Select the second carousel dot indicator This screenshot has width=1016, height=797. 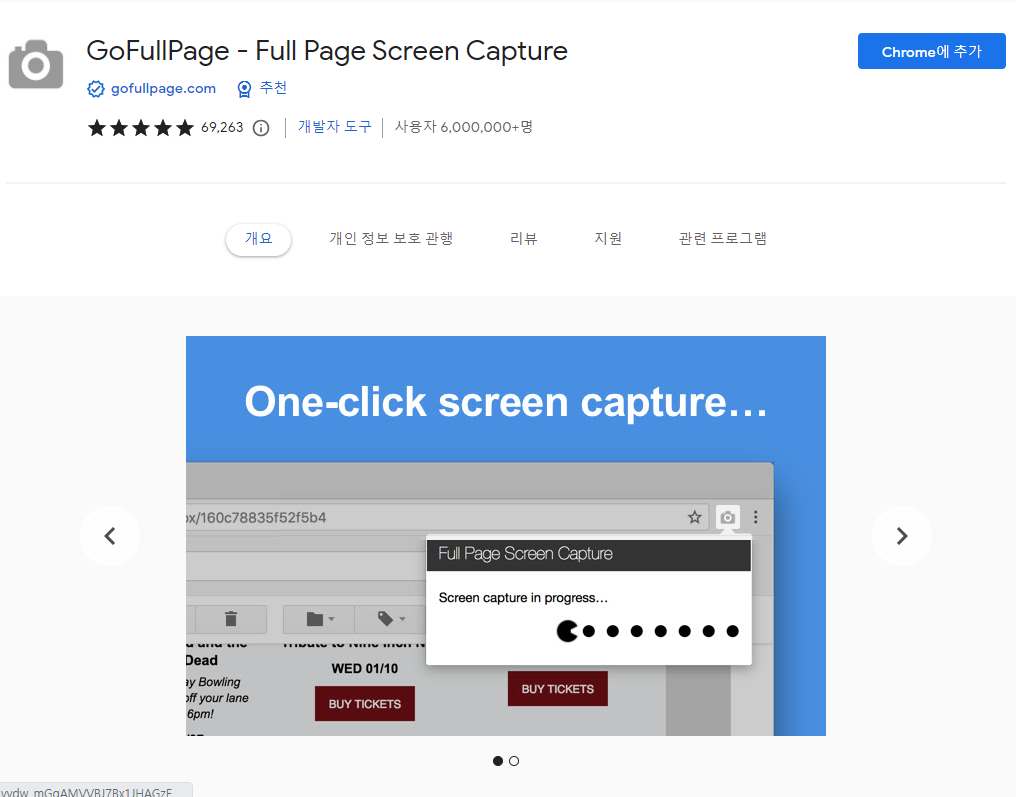coord(514,761)
